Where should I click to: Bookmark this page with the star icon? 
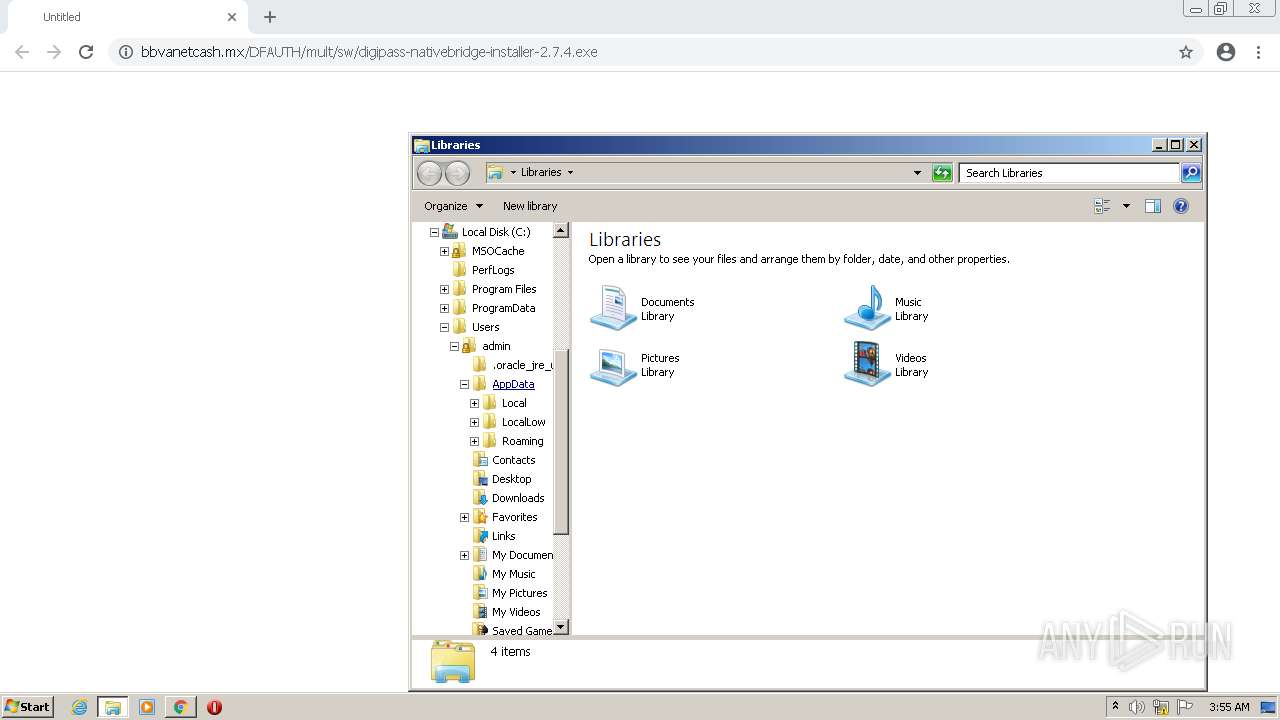tap(1186, 52)
